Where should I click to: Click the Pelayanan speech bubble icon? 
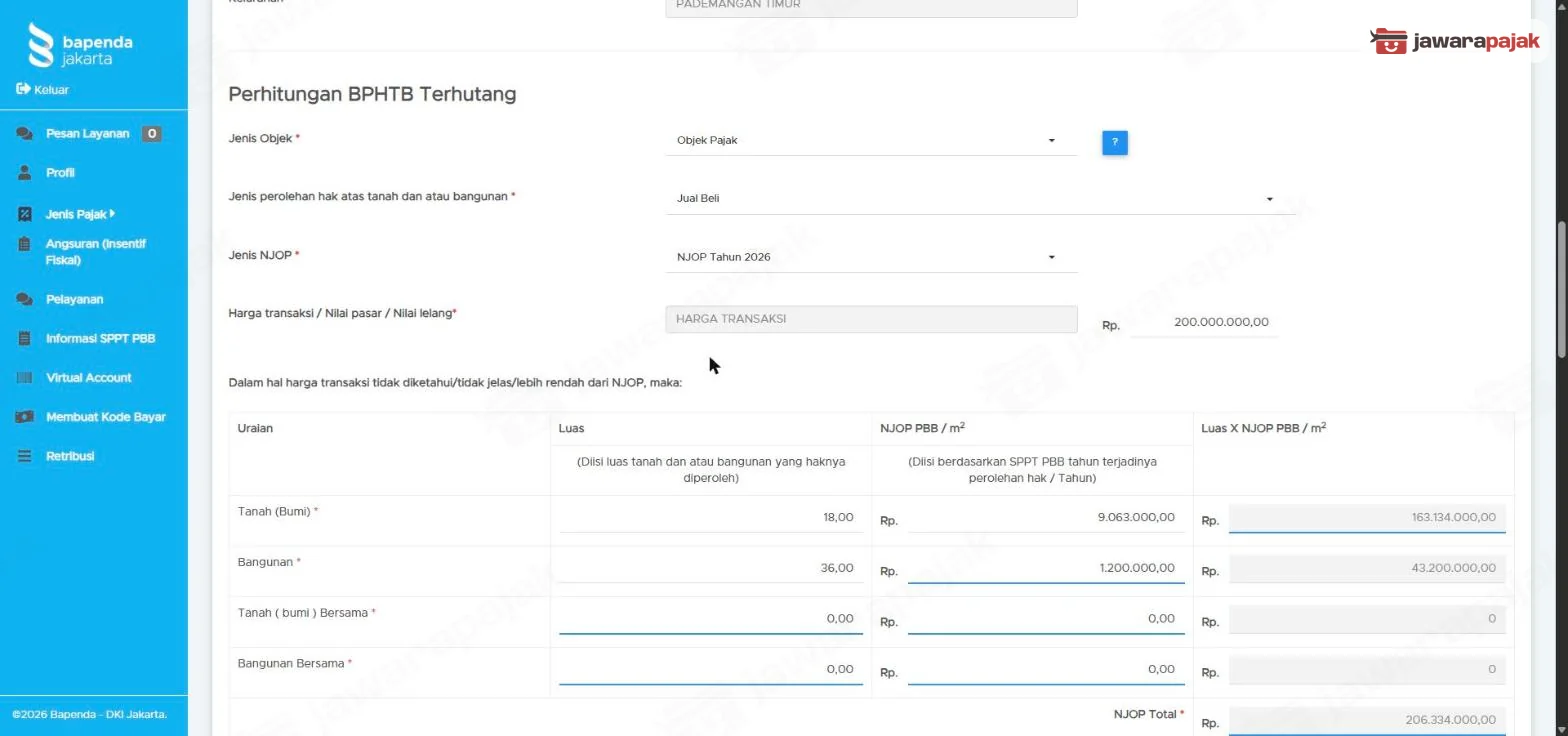pos(25,299)
